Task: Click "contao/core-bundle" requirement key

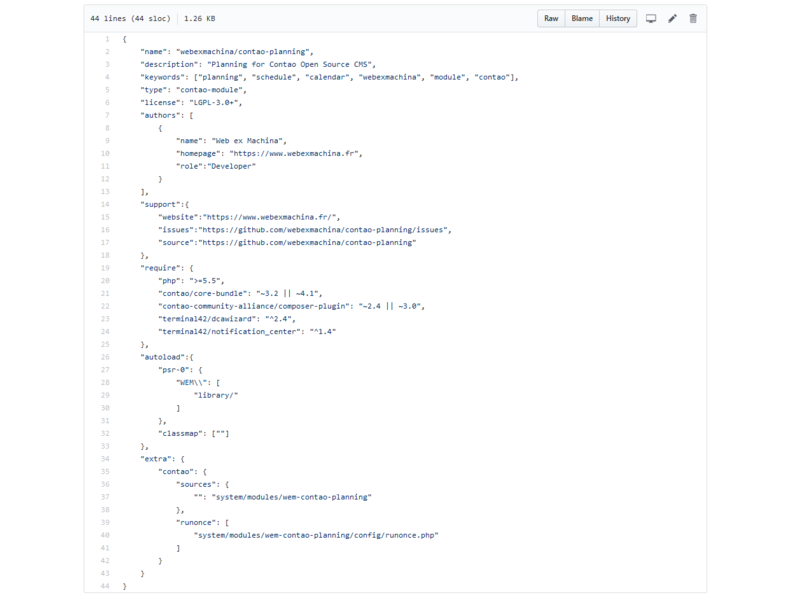Action: [x=203, y=293]
